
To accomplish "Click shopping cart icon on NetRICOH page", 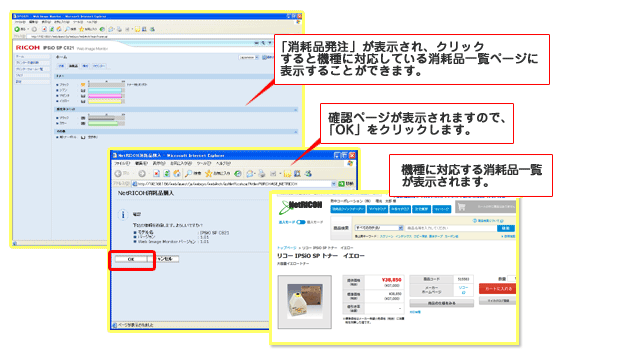I will [461, 207].
